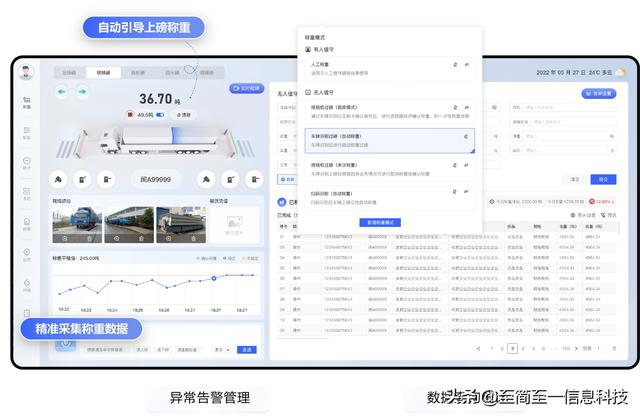Click the 无人值守 section header in popup

[320, 93]
